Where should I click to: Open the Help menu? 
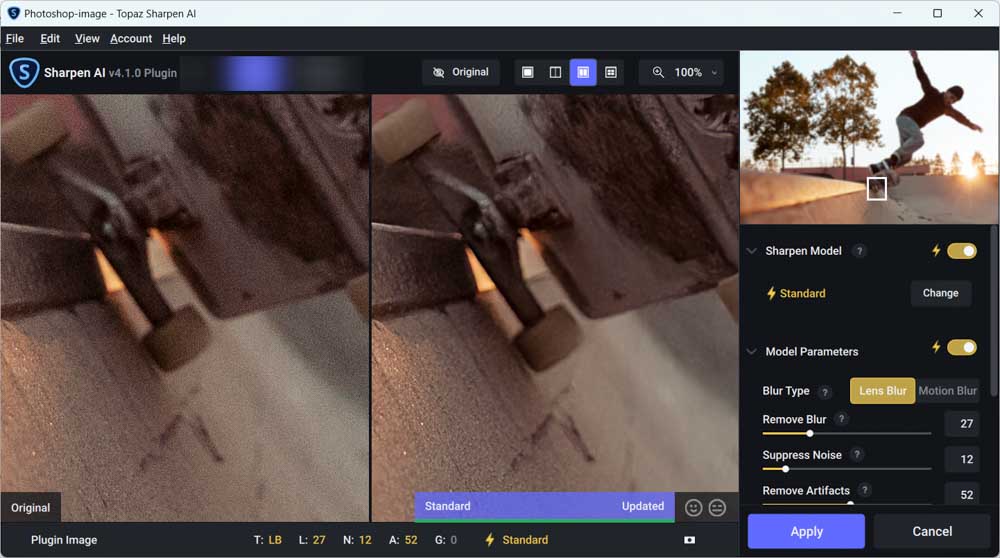[x=173, y=39]
